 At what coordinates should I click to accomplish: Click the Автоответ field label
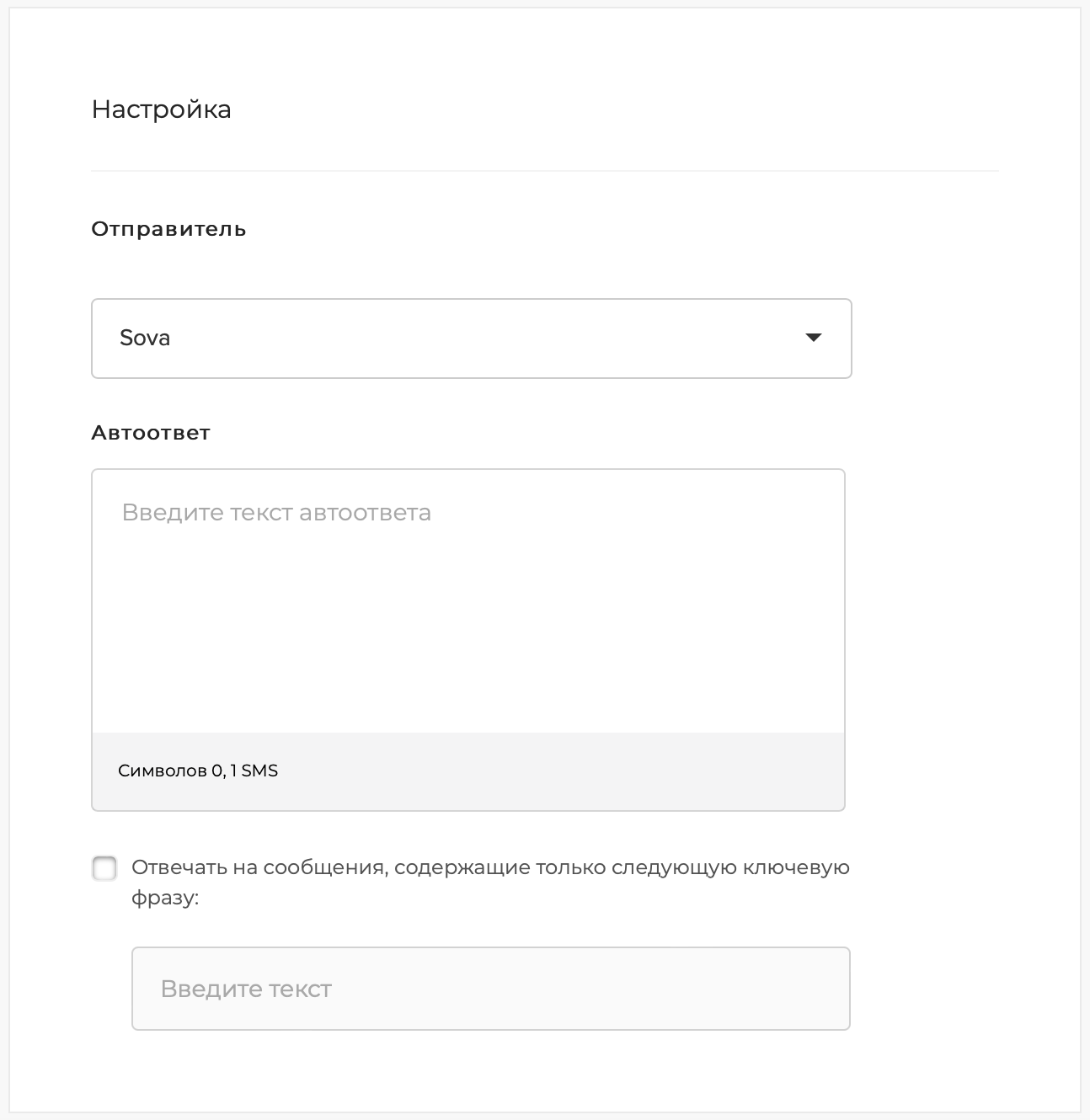[151, 433]
